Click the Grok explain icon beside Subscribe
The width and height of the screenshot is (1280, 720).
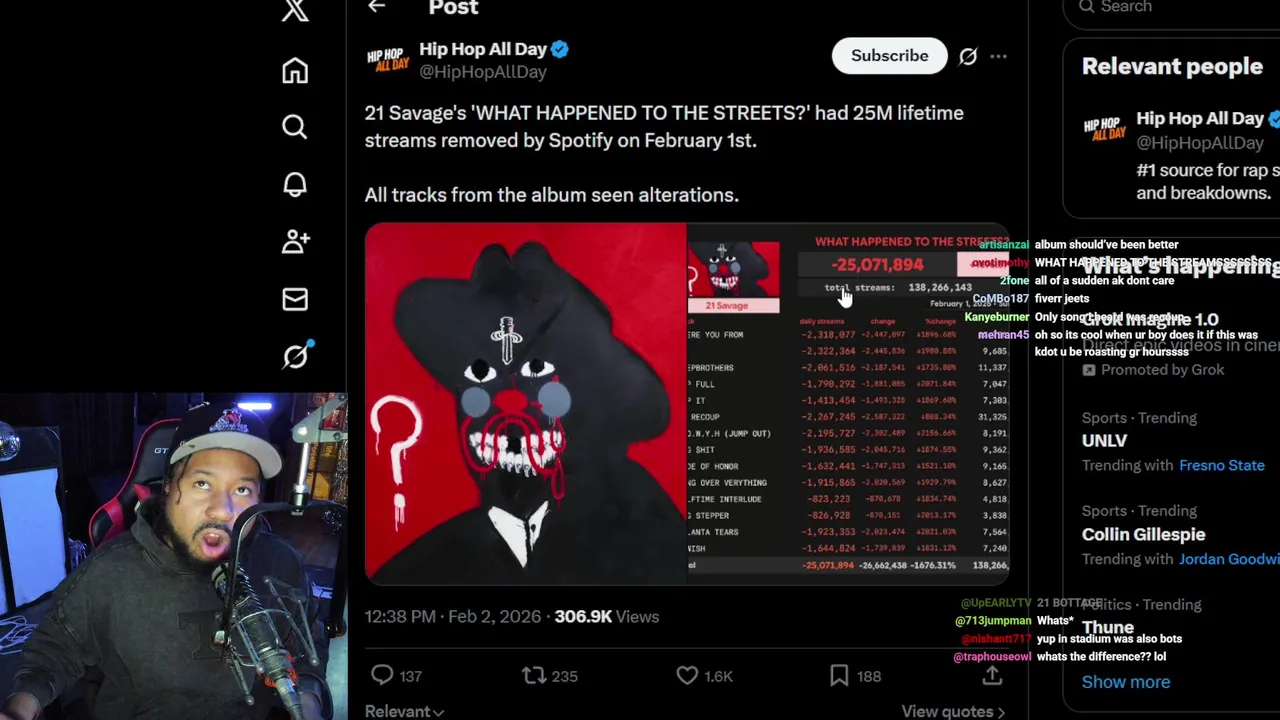(x=968, y=56)
